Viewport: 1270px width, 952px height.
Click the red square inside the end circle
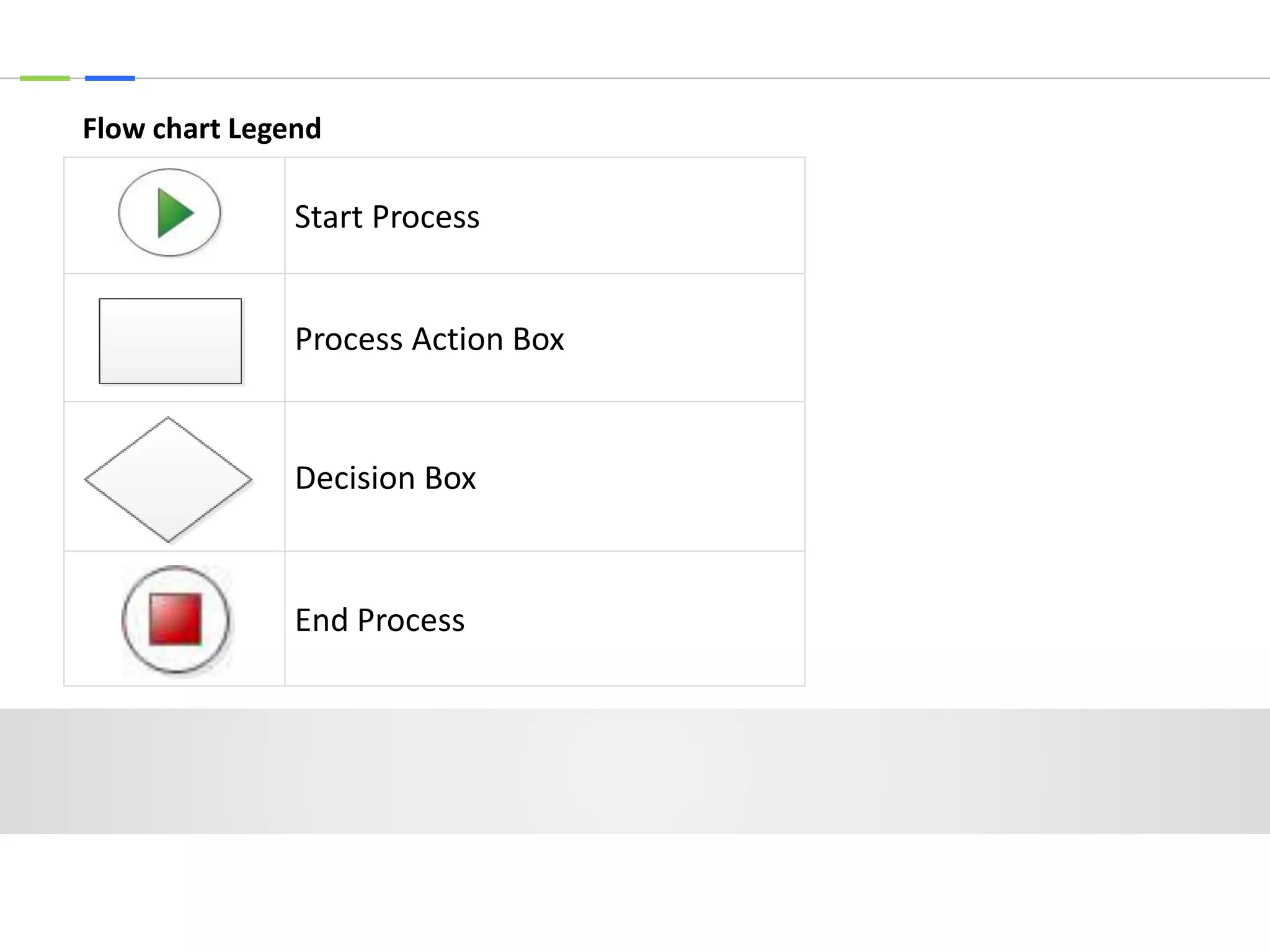click(x=175, y=619)
